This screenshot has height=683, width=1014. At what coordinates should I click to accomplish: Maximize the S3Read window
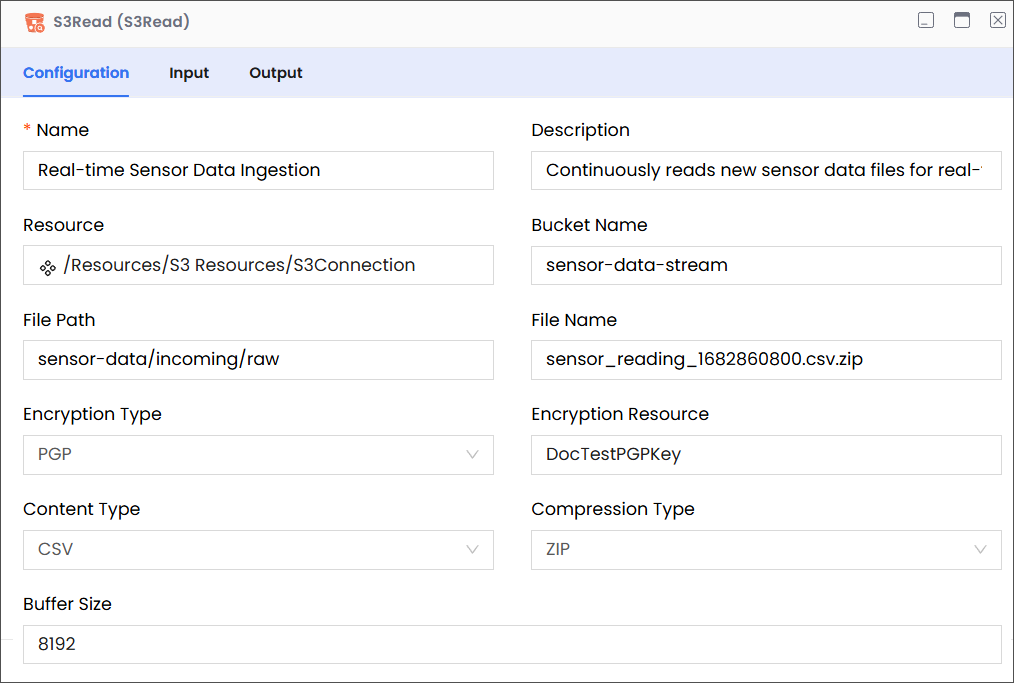pos(962,20)
